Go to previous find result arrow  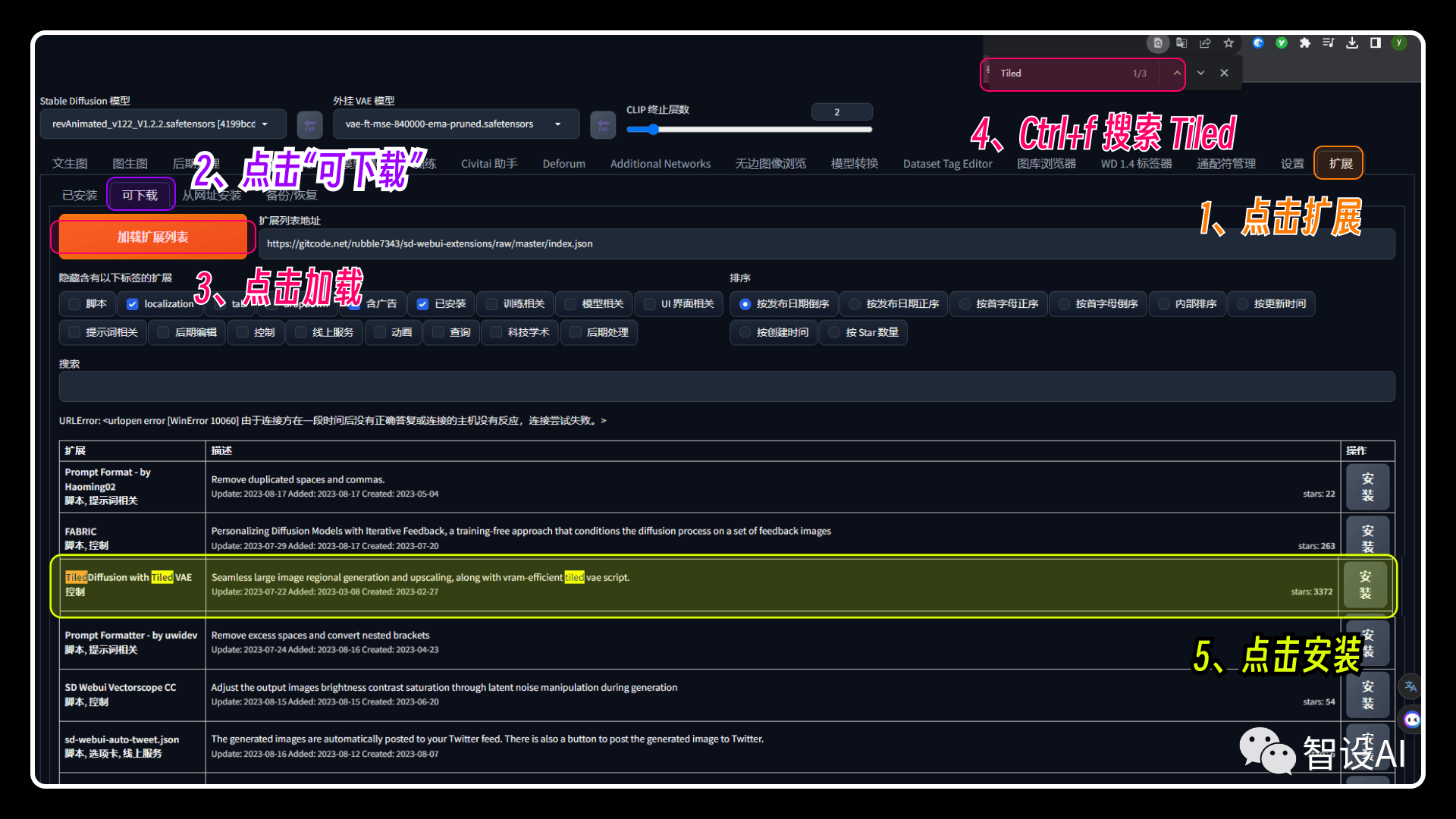pos(1177,74)
